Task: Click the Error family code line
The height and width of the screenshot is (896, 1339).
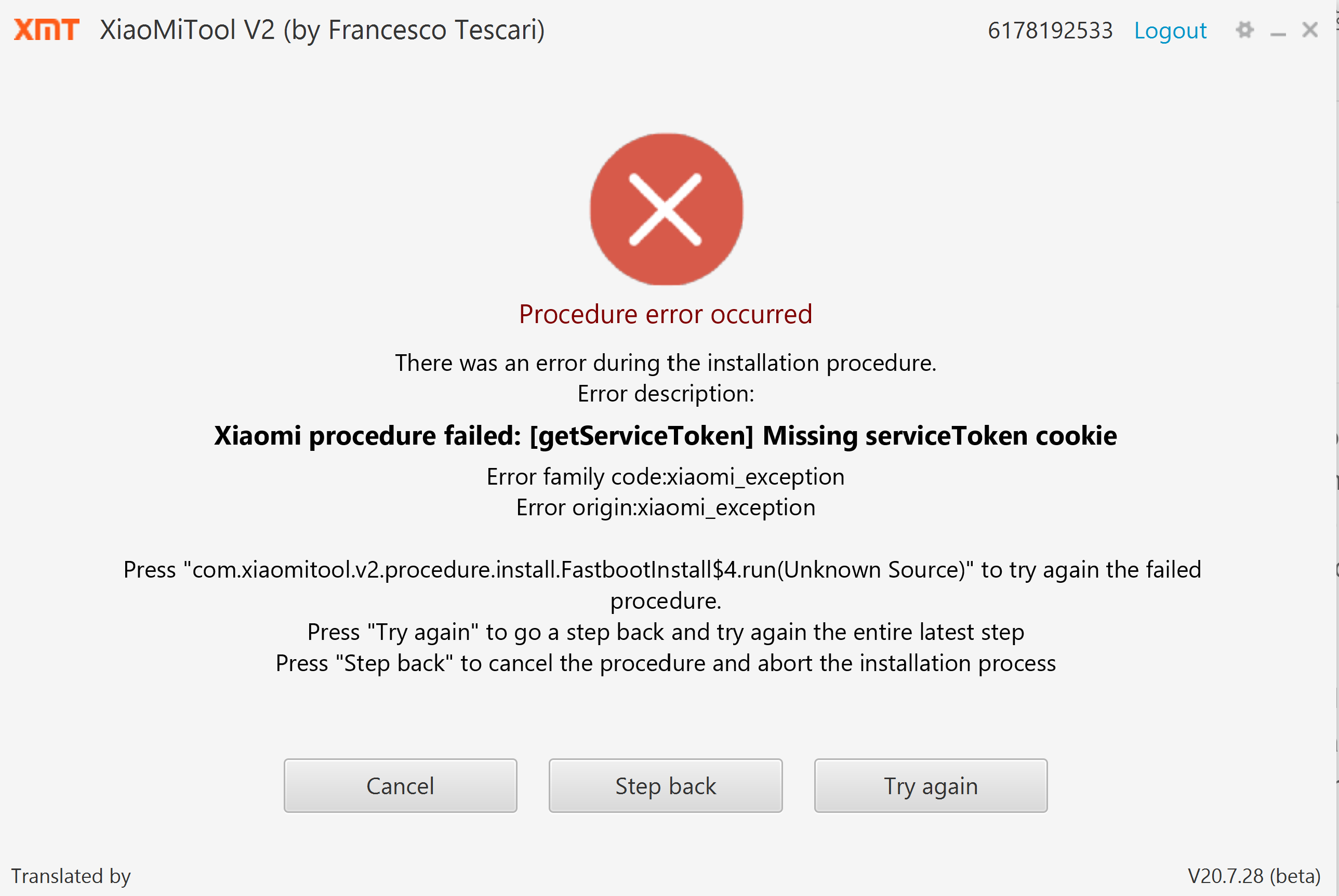Action: pyautogui.click(x=665, y=477)
